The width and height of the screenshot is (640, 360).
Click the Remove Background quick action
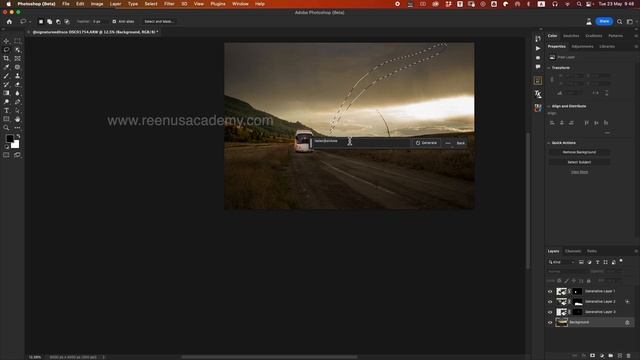click(x=579, y=152)
